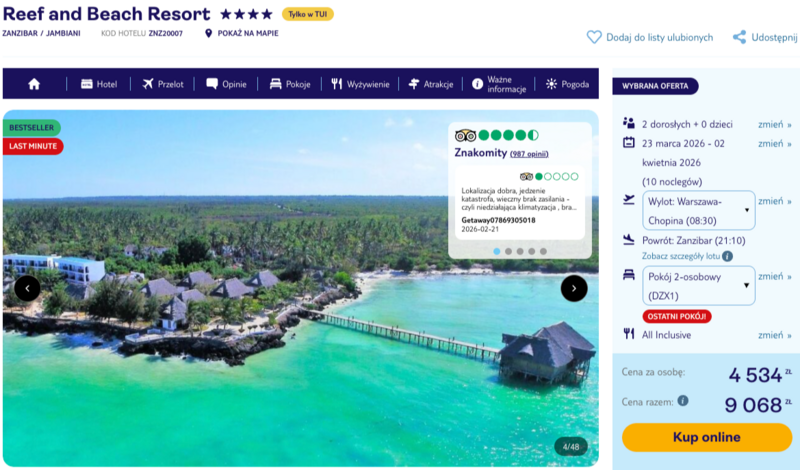
Task: Select the third review carousel dot
Action: pyautogui.click(x=520, y=251)
